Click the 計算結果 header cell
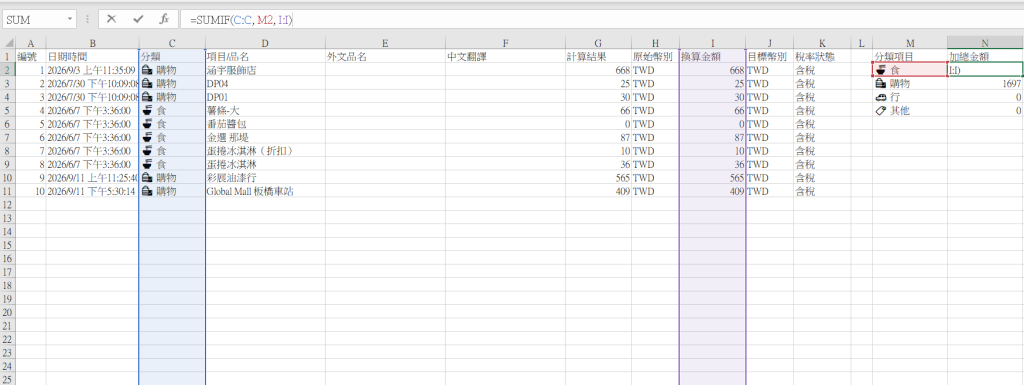The image size is (1024, 385). coord(598,56)
